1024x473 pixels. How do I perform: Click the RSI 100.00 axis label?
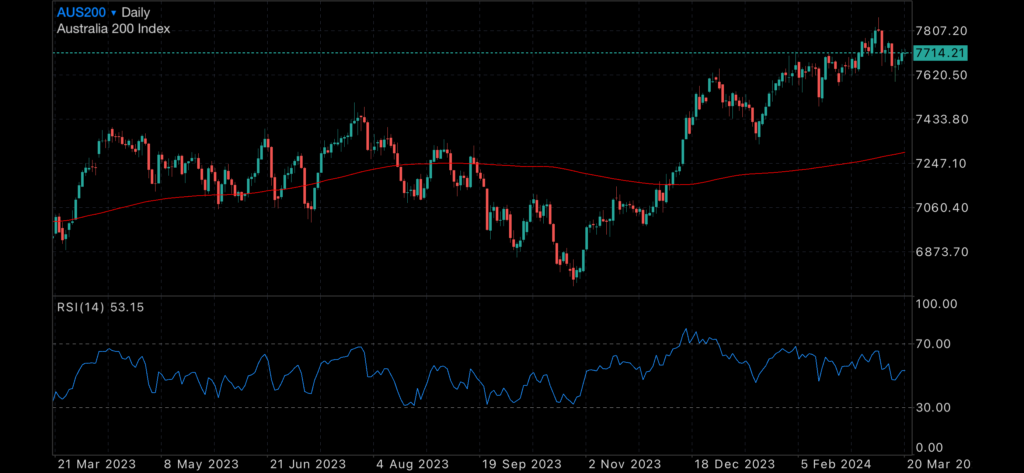click(x=938, y=304)
